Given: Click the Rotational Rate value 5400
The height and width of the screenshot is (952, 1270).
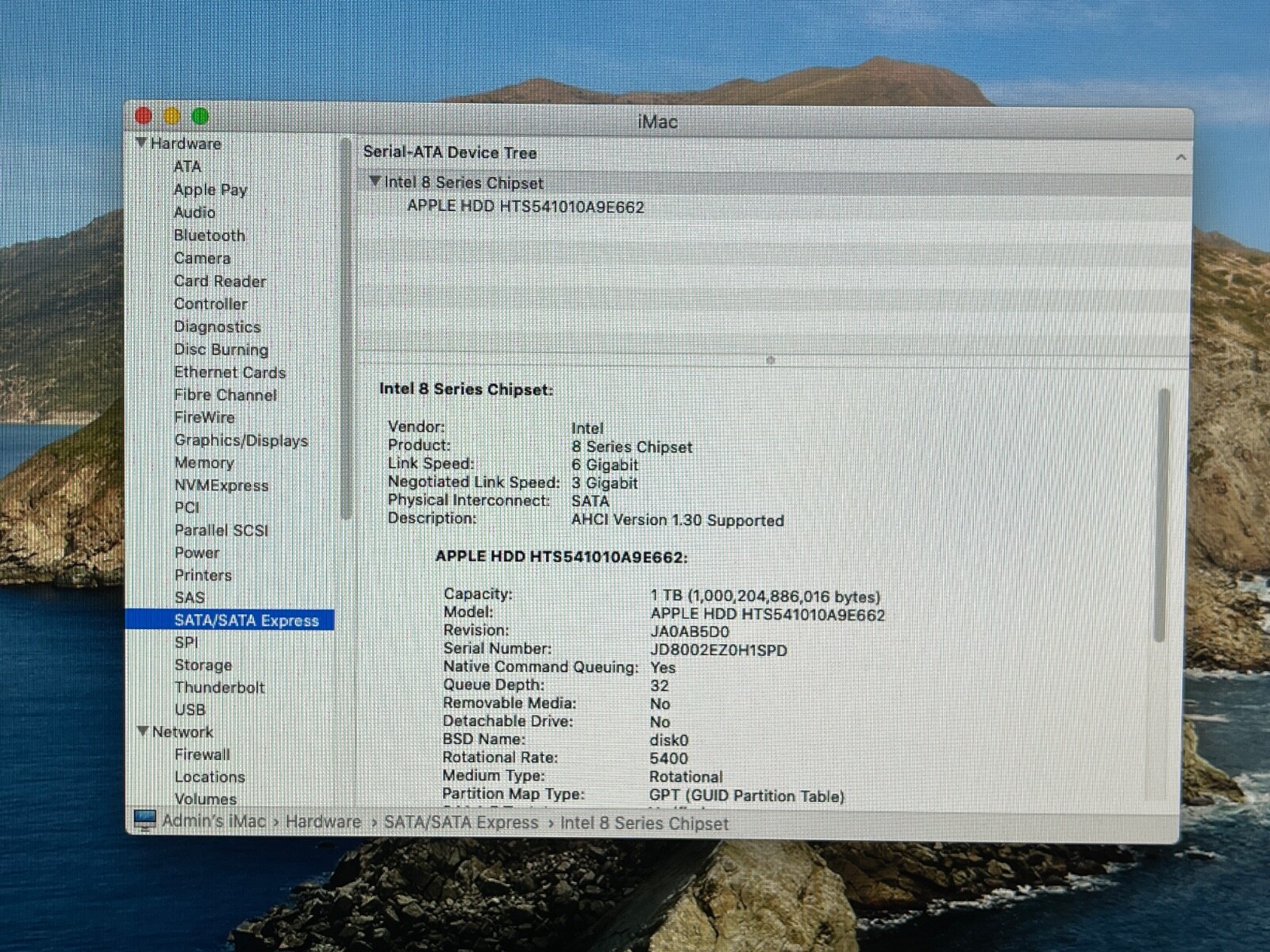Looking at the screenshot, I should click(669, 758).
